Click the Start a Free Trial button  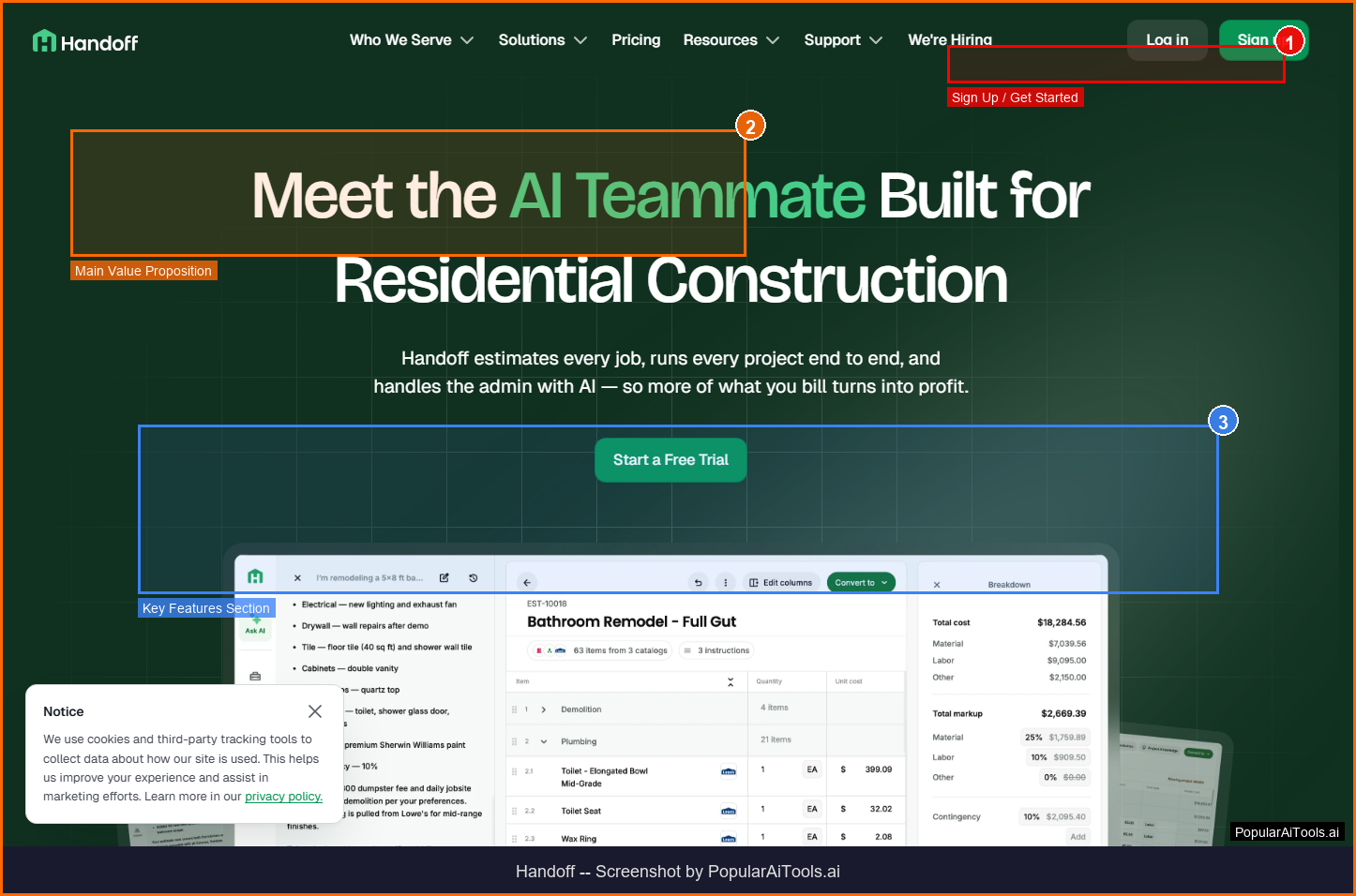(670, 460)
